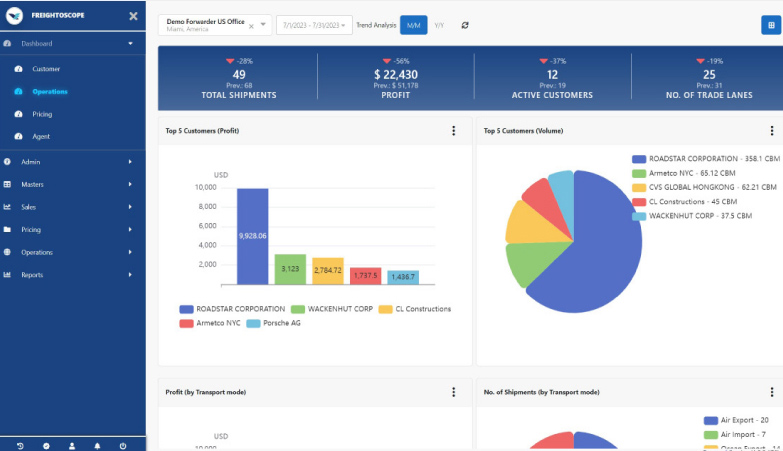
Task: Clear the Demo Forwarder US Office selection
Action: pos(251,26)
